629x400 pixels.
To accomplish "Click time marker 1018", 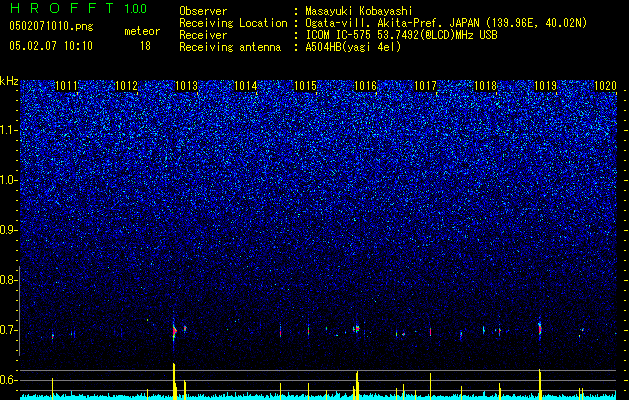I will click(x=485, y=86).
